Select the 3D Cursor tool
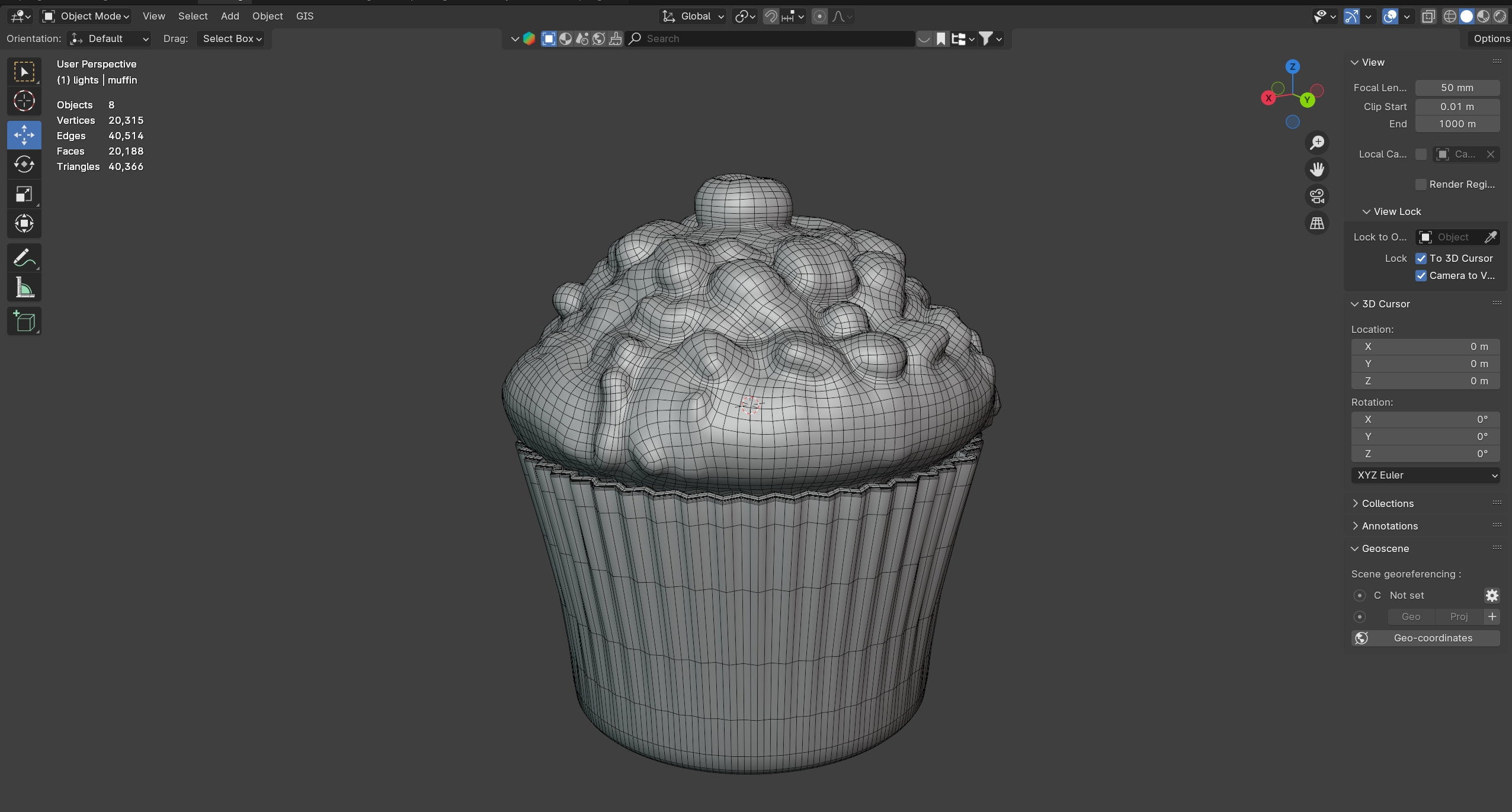The height and width of the screenshot is (812, 1512). [24, 101]
